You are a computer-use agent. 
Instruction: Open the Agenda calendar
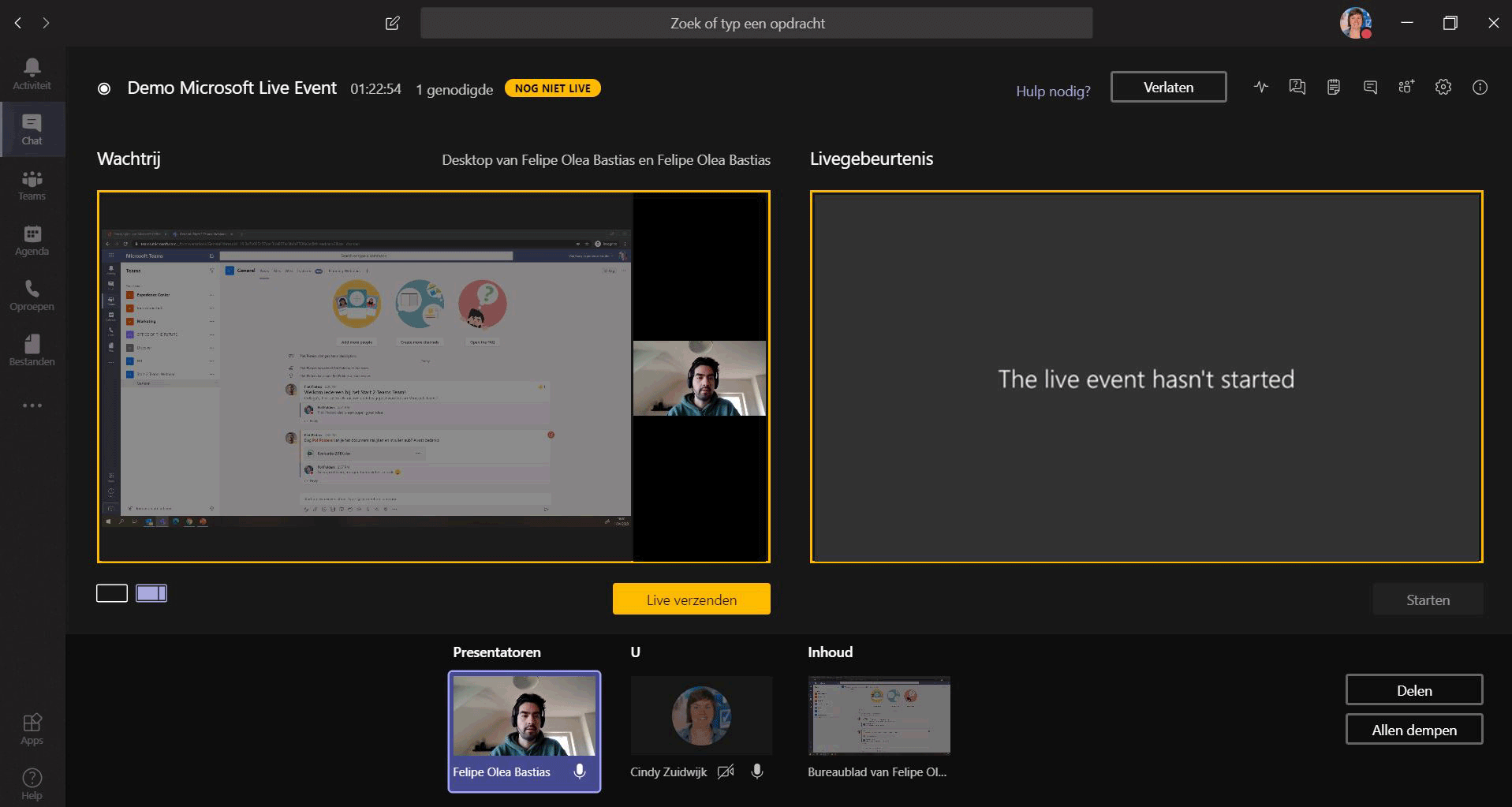pyautogui.click(x=32, y=240)
